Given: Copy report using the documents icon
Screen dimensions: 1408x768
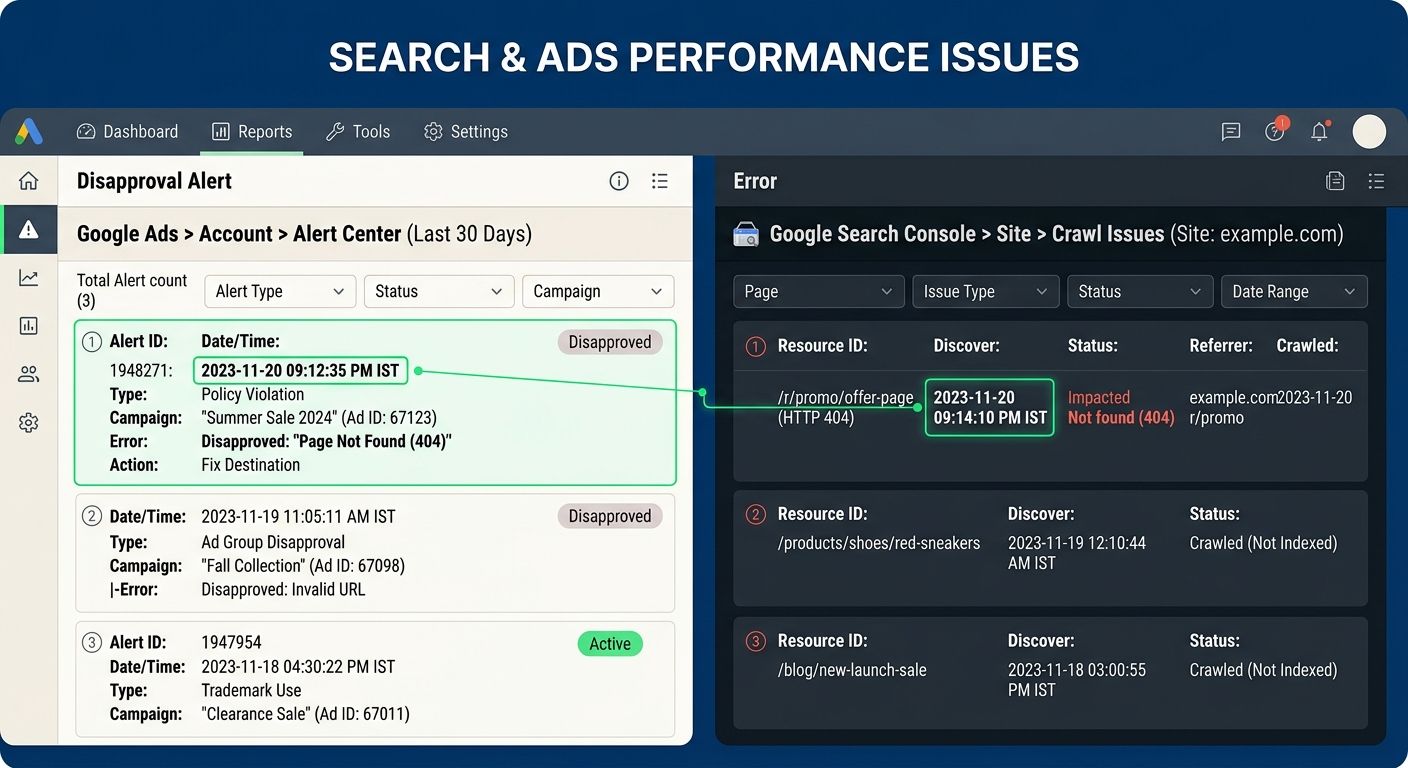Looking at the screenshot, I should click(x=1335, y=181).
